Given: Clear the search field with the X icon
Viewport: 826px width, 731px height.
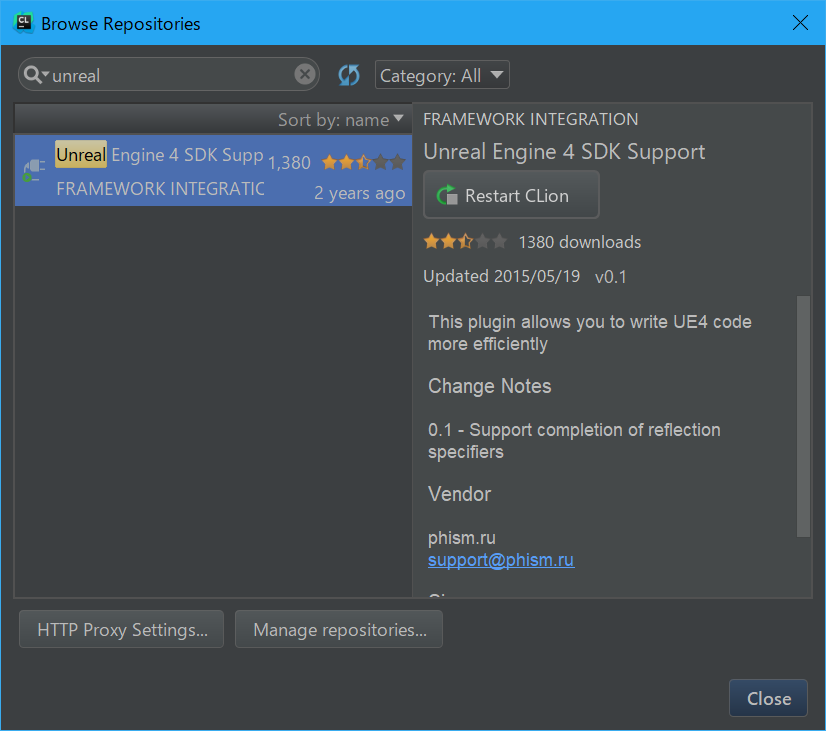Looking at the screenshot, I should 304,74.
